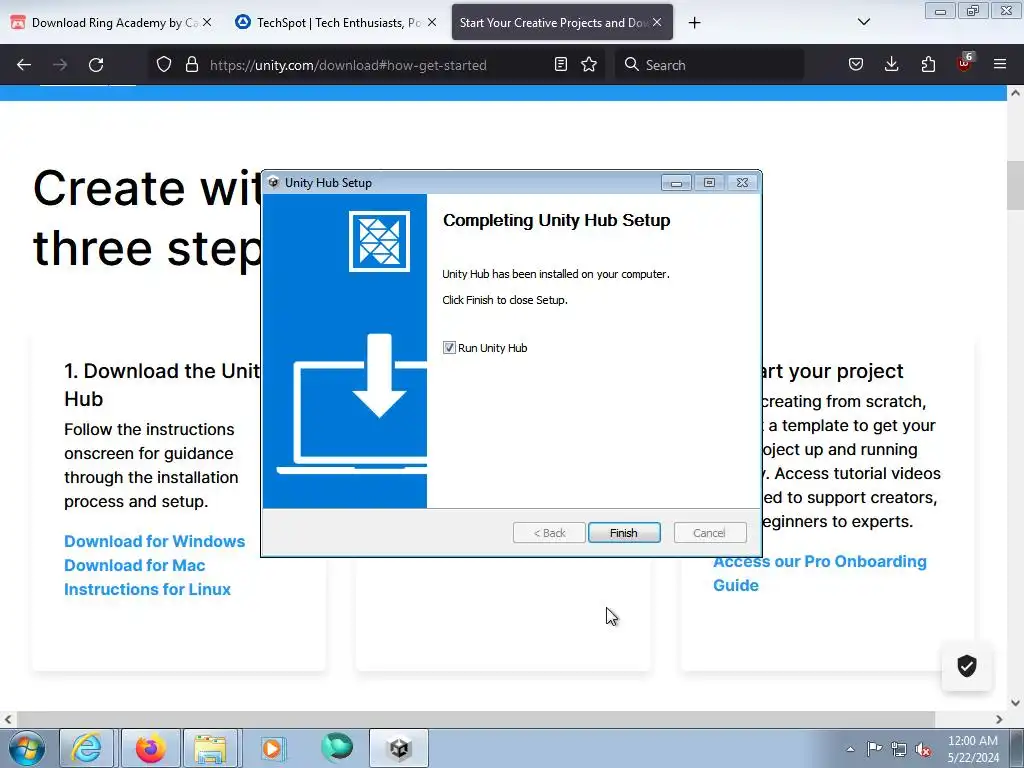Show hidden tray icons arrow
This screenshot has height=768, width=1024.
coord(850,749)
